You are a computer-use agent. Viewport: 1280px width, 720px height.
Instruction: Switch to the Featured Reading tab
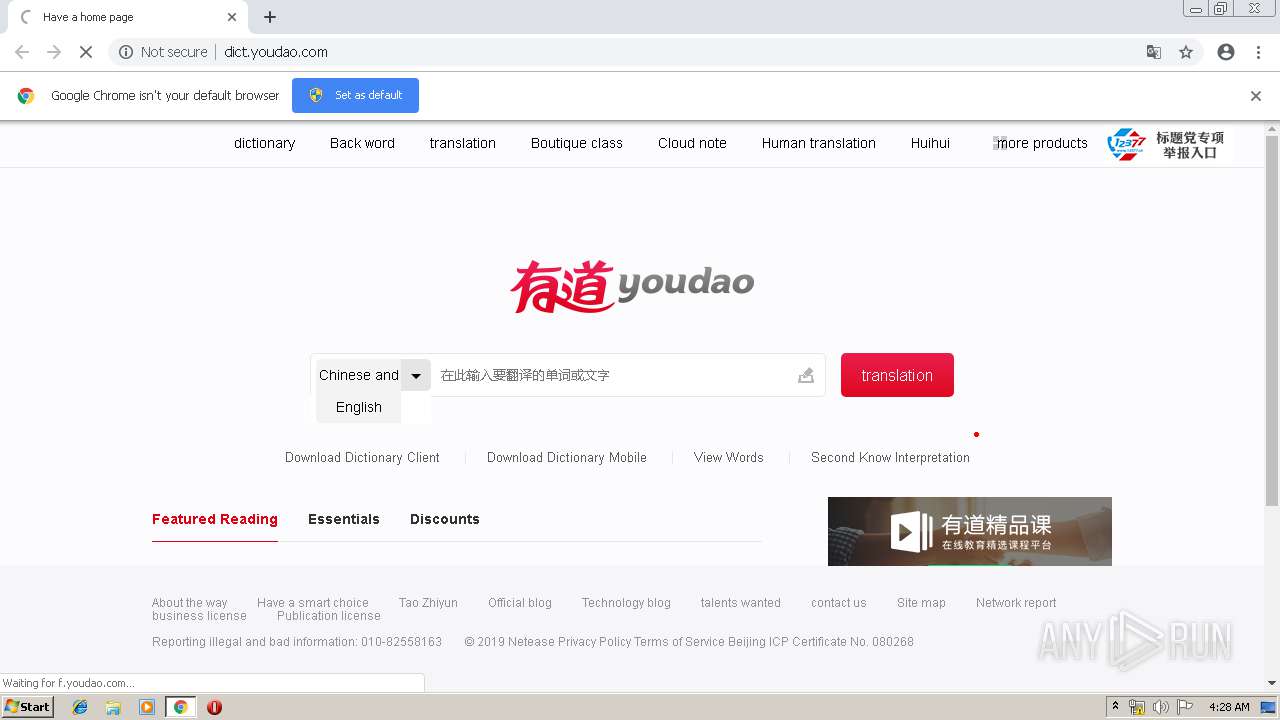(215, 519)
